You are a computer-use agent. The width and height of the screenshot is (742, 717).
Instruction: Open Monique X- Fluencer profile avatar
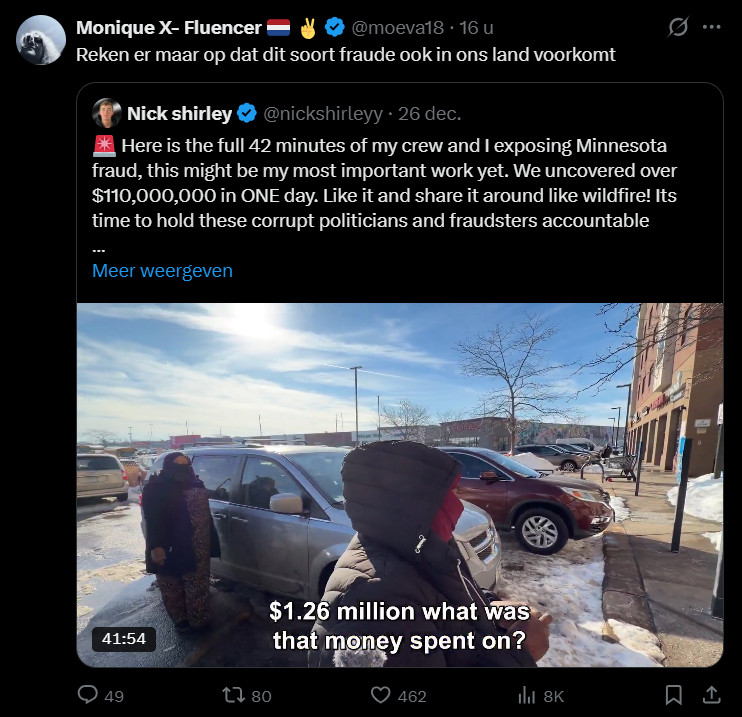[41, 40]
